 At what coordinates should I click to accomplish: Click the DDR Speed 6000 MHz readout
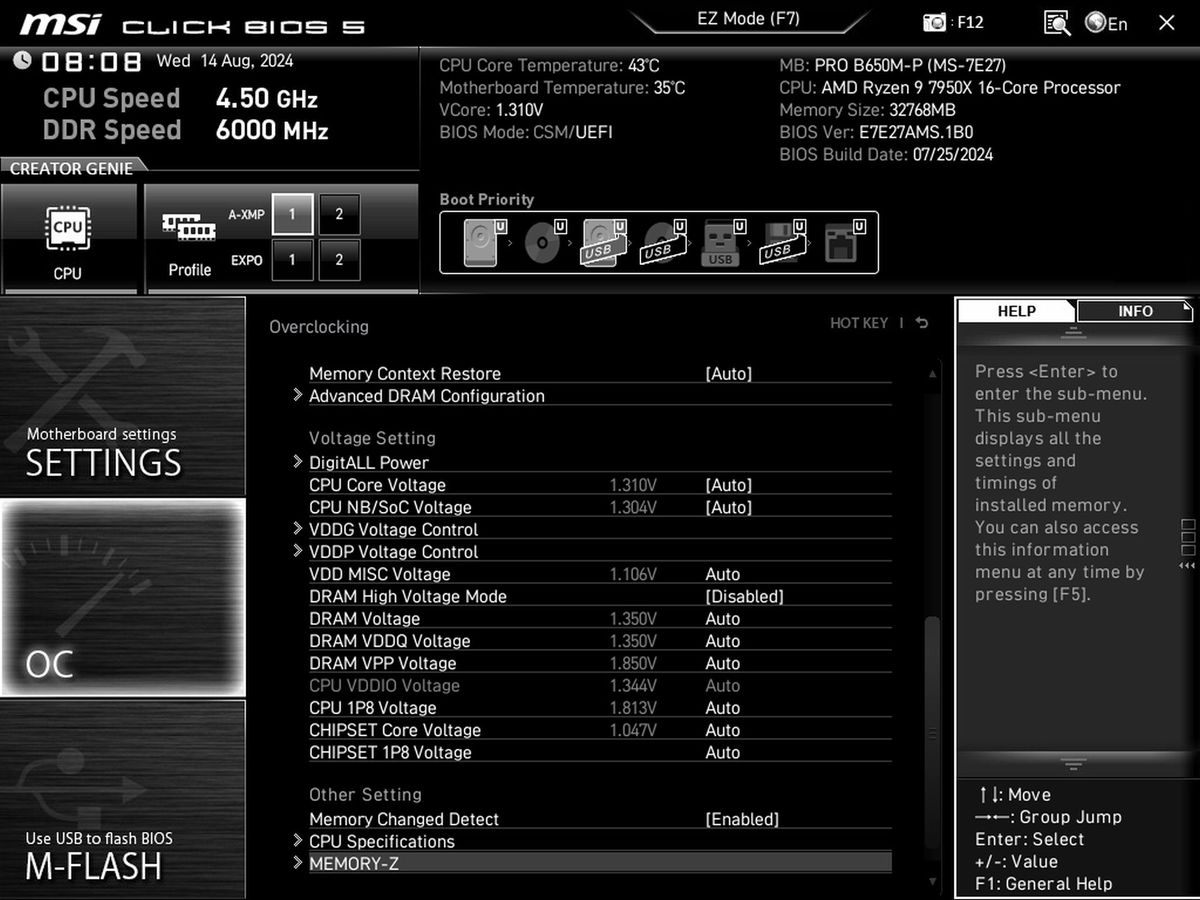click(x=185, y=130)
